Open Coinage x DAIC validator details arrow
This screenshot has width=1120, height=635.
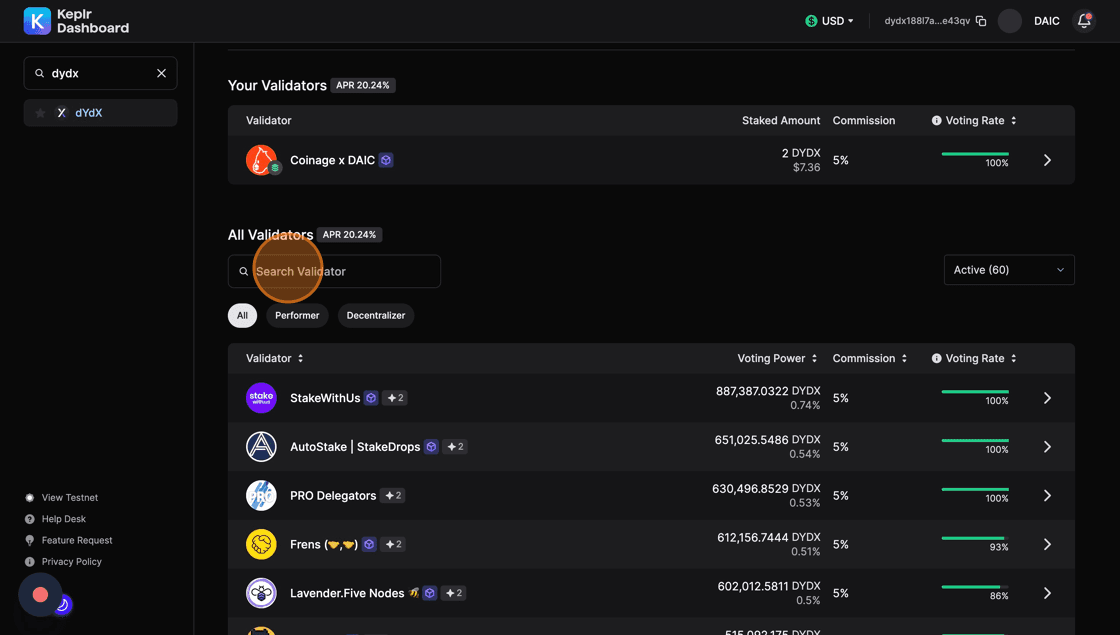click(x=1047, y=160)
